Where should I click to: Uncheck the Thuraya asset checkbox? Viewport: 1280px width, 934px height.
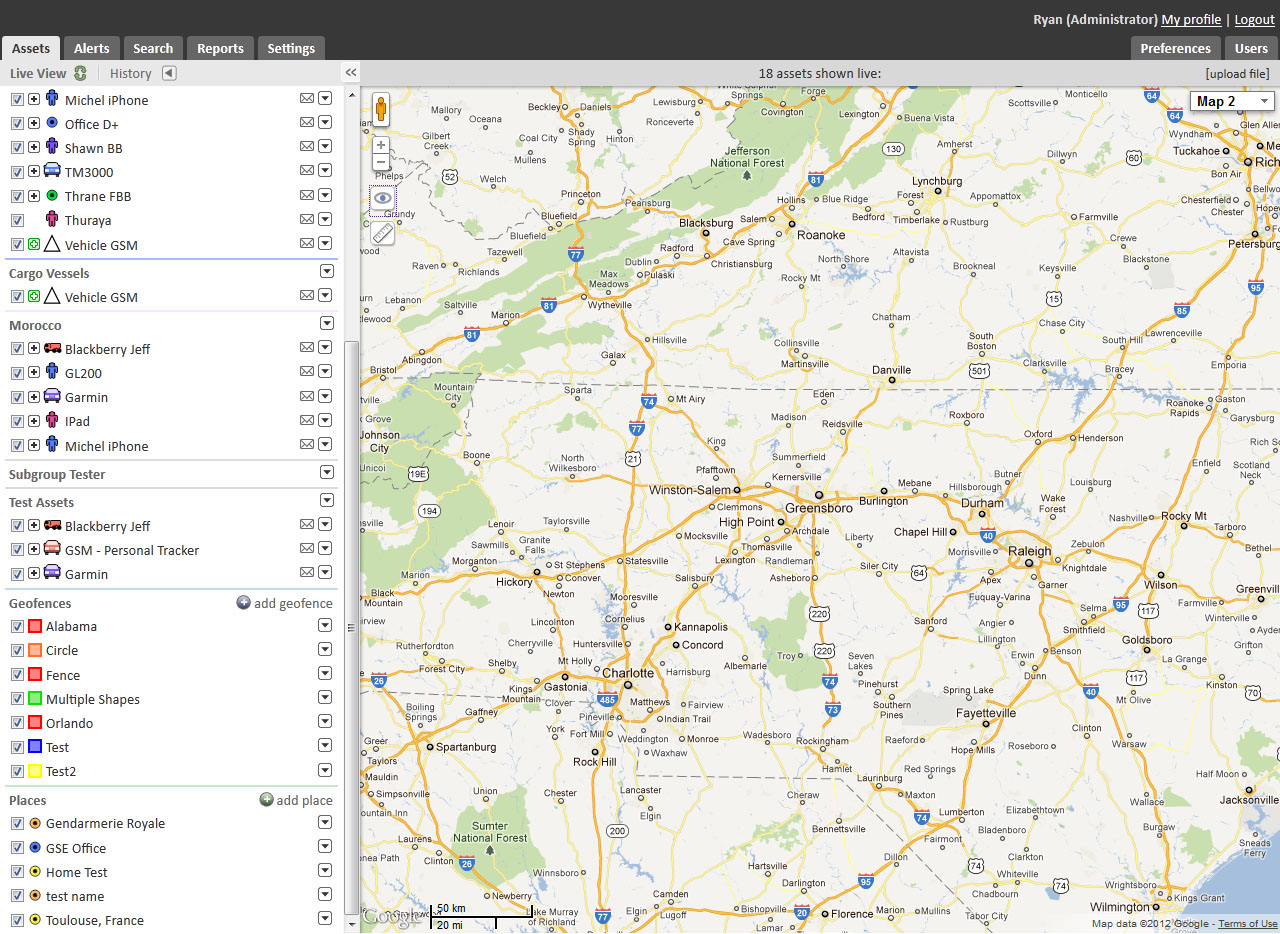(17, 220)
